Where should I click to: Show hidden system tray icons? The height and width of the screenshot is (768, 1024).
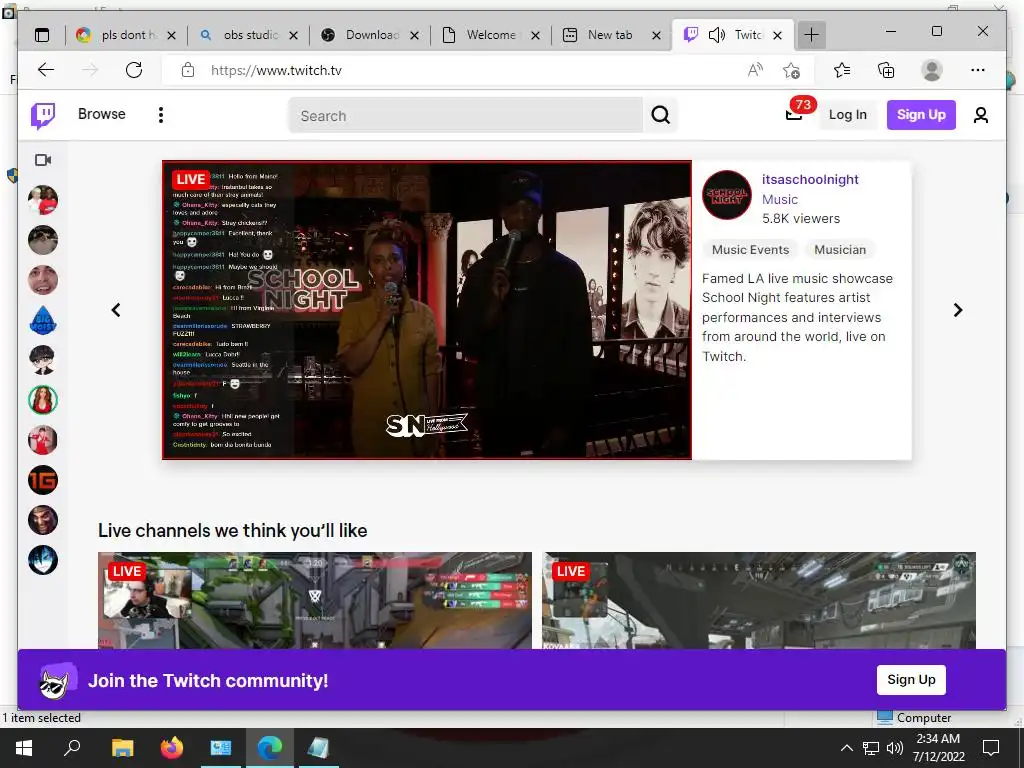846,748
